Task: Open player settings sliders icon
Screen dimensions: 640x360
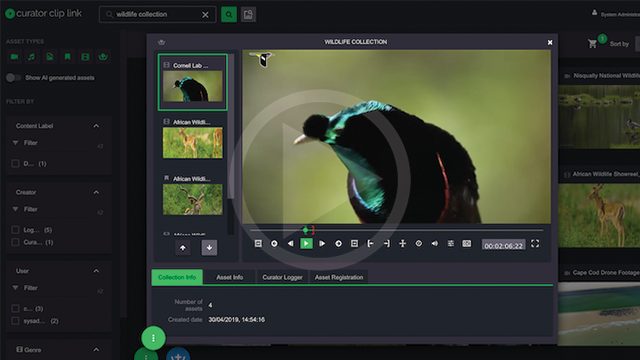Action: click(451, 244)
